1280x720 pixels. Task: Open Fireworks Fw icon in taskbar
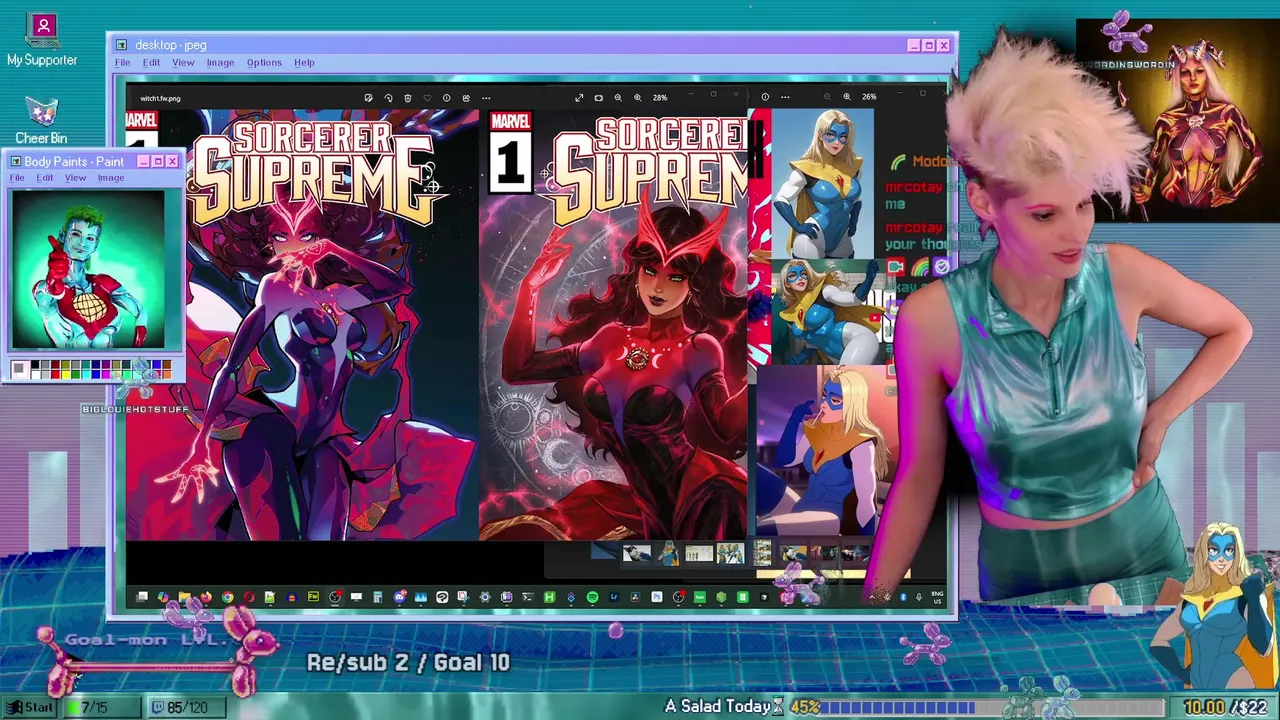coord(313,597)
